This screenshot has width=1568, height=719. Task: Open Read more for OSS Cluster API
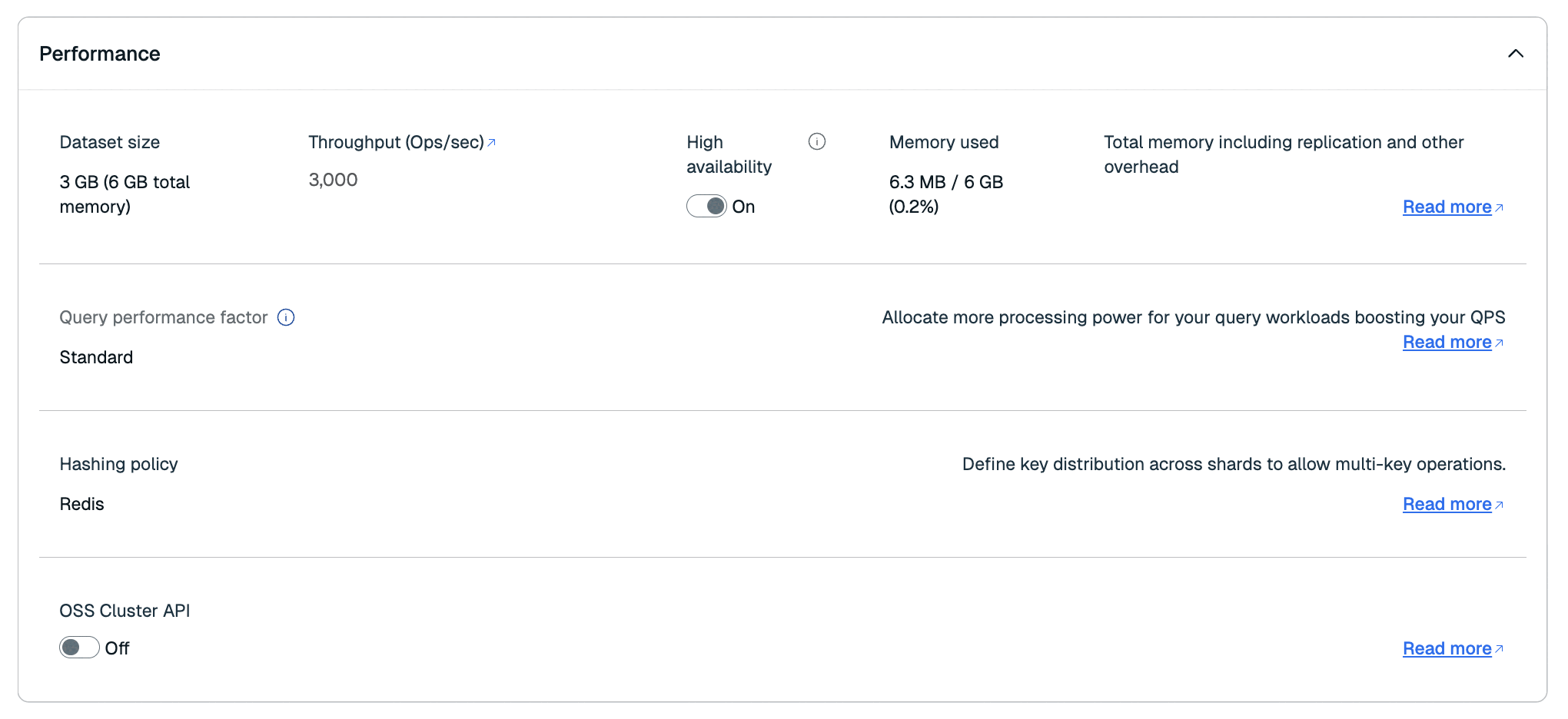click(x=1447, y=648)
